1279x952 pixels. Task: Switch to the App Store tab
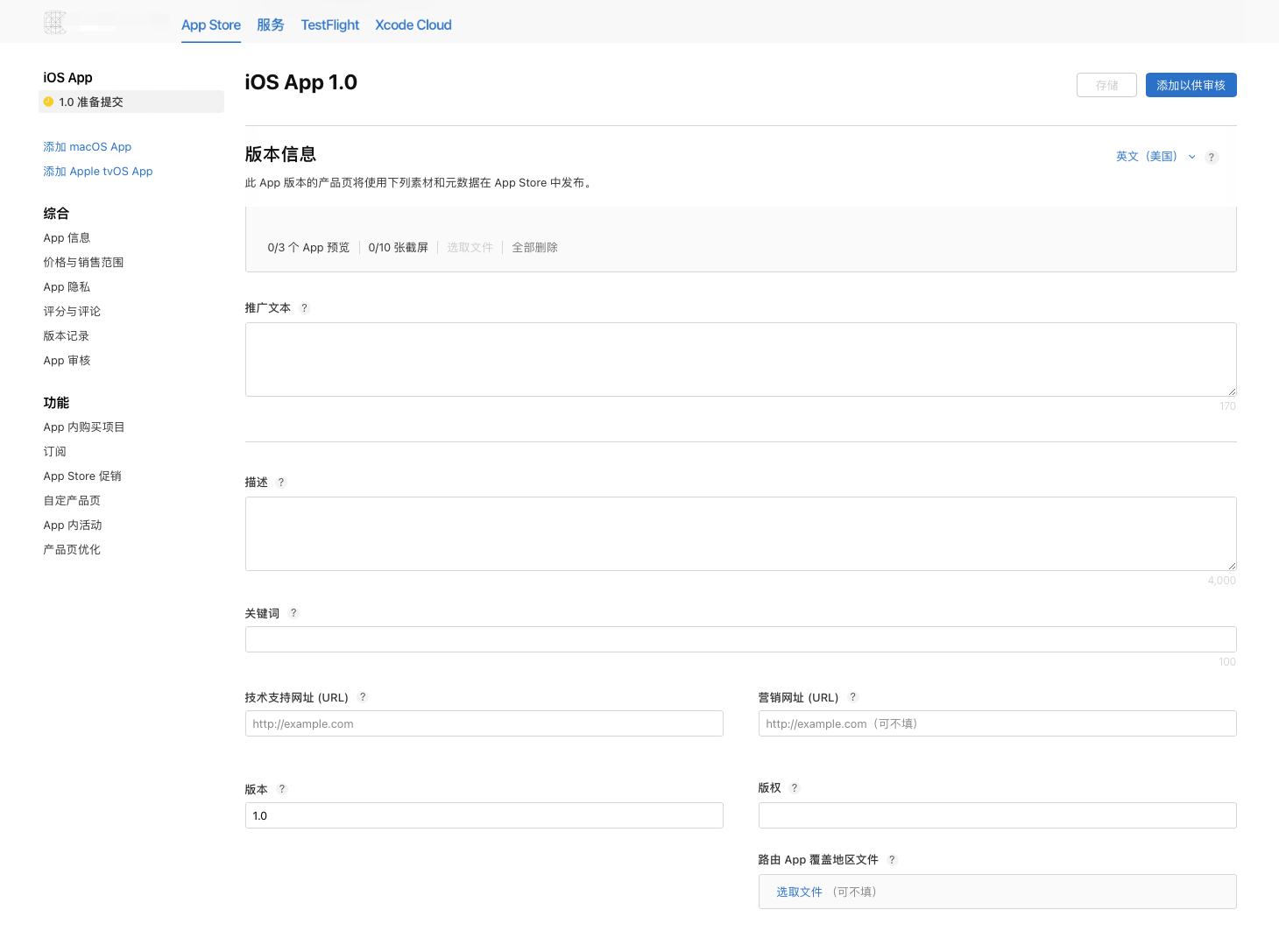211,25
